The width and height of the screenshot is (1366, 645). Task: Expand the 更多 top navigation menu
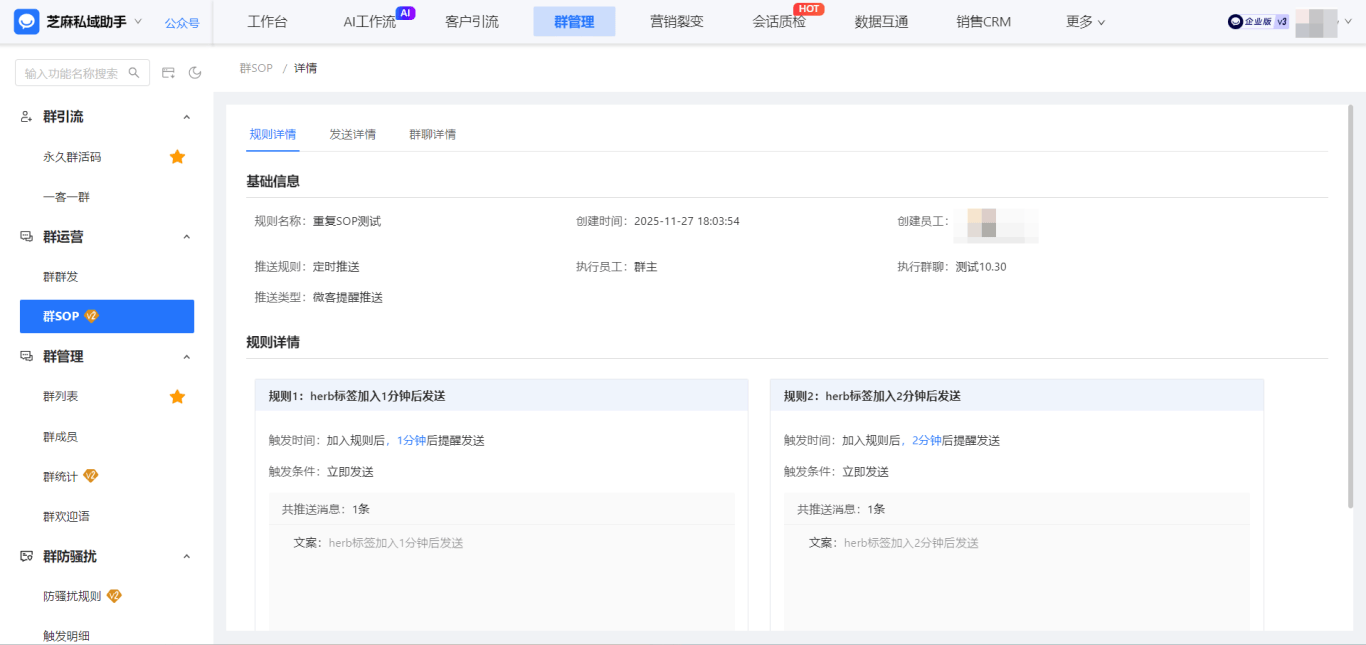pyautogui.click(x=1085, y=22)
